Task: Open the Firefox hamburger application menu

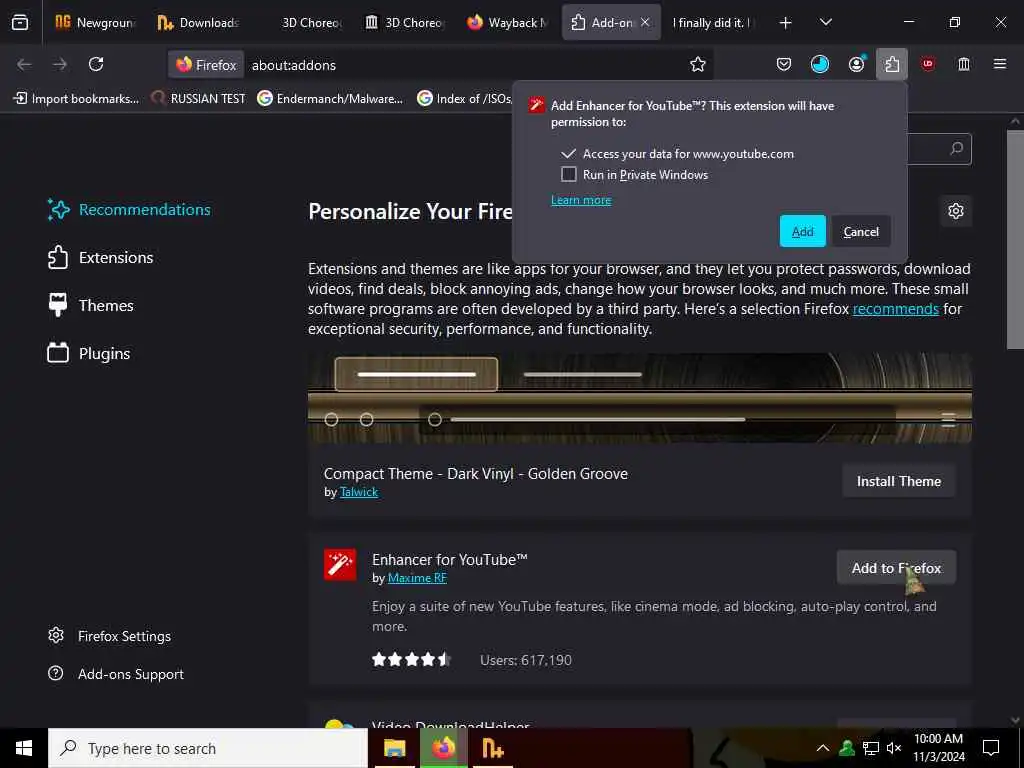Action: [1000, 64]
